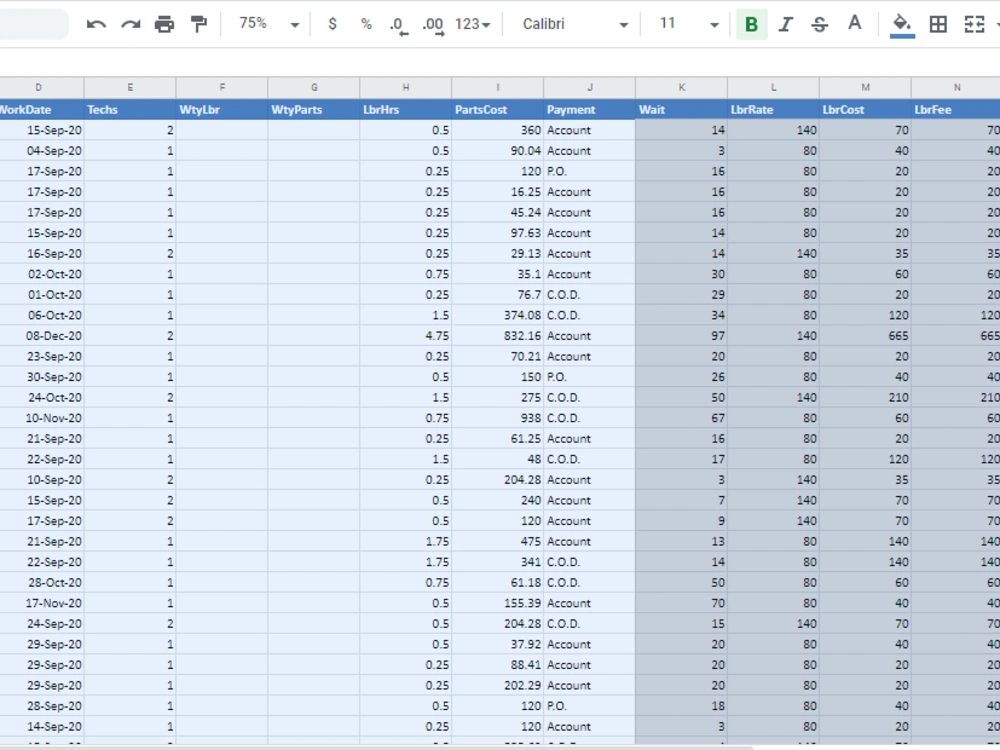
Task: Click the LbrCost header cell
Action: pyautogui.click(x=865, y=110)
